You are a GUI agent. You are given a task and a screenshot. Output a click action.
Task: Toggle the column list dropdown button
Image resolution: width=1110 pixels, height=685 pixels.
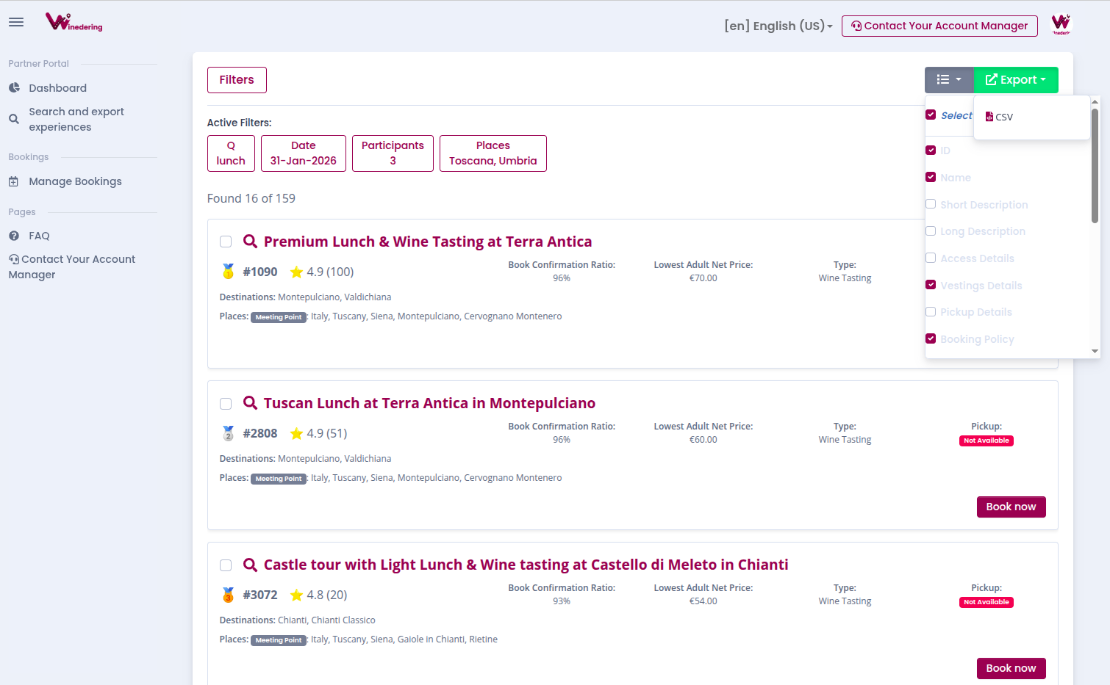(948, 80)
